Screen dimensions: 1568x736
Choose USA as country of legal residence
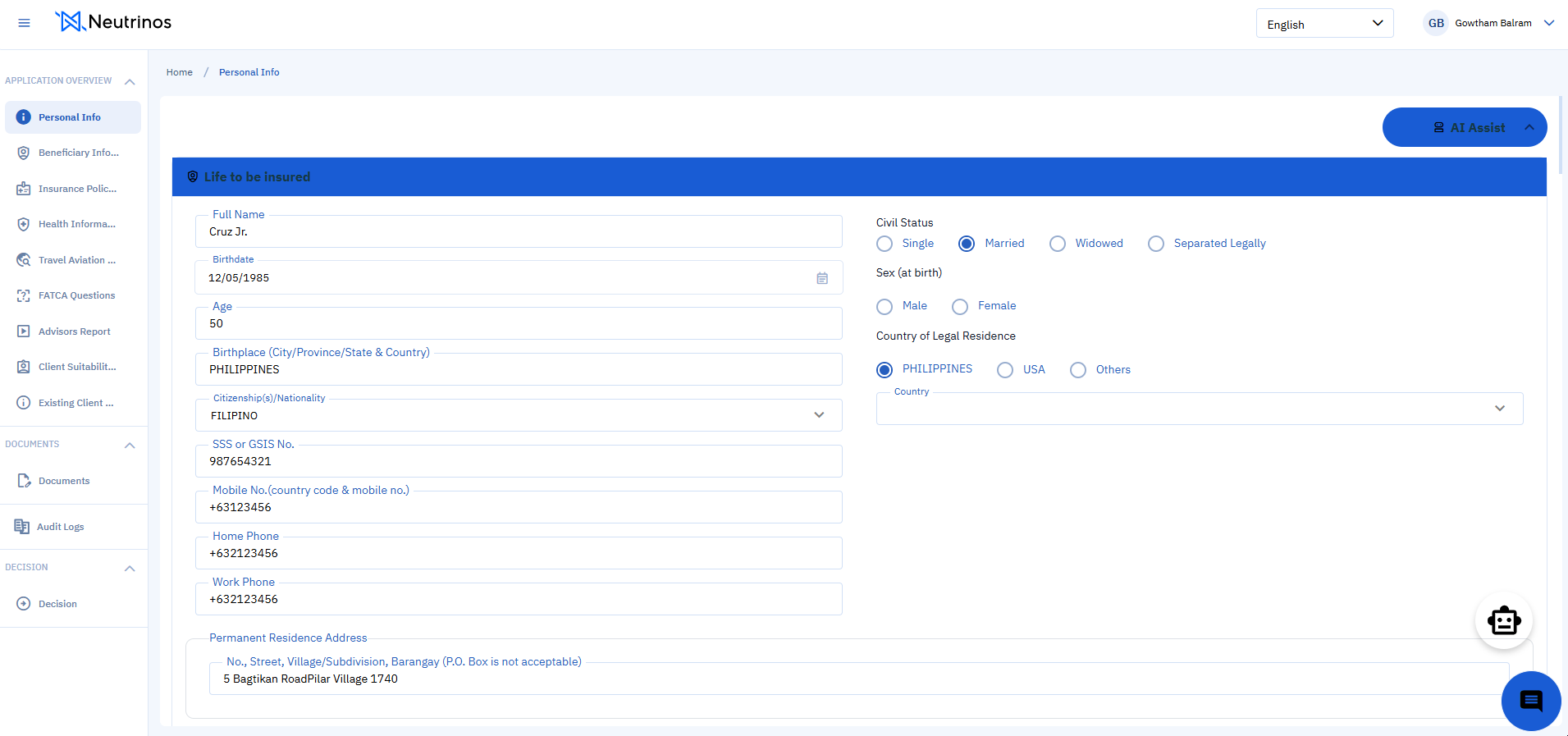pos(1005,370)
